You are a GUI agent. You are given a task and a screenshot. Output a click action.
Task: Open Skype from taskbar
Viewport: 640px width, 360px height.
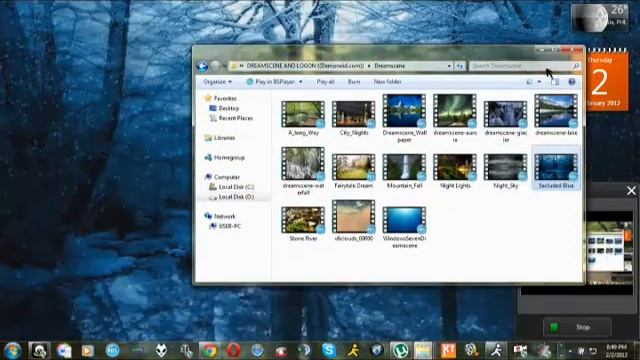pyautogui.click(x=329, y=351)
